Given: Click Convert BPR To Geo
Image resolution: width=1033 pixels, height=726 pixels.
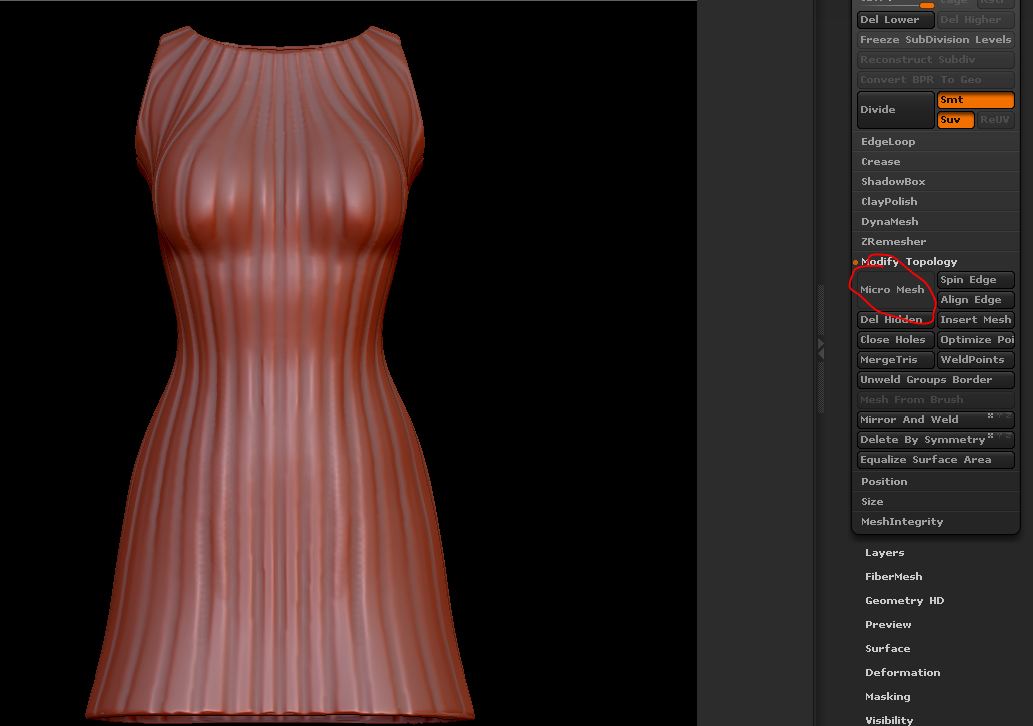Looking at the screenshot, I should click(935, 80).
